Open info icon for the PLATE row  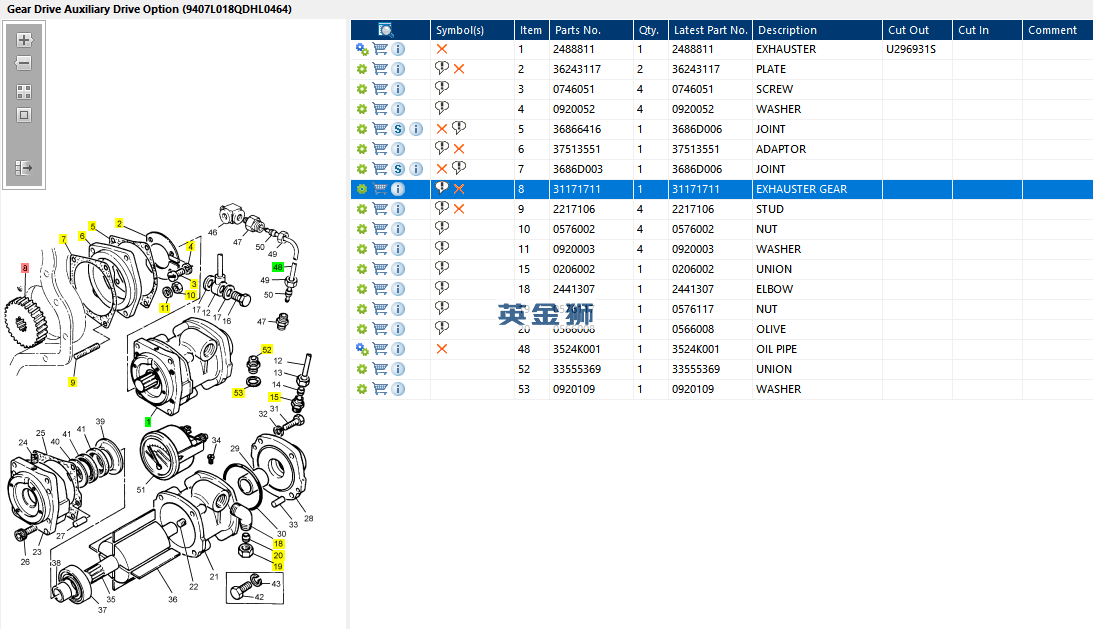[398, 69]
